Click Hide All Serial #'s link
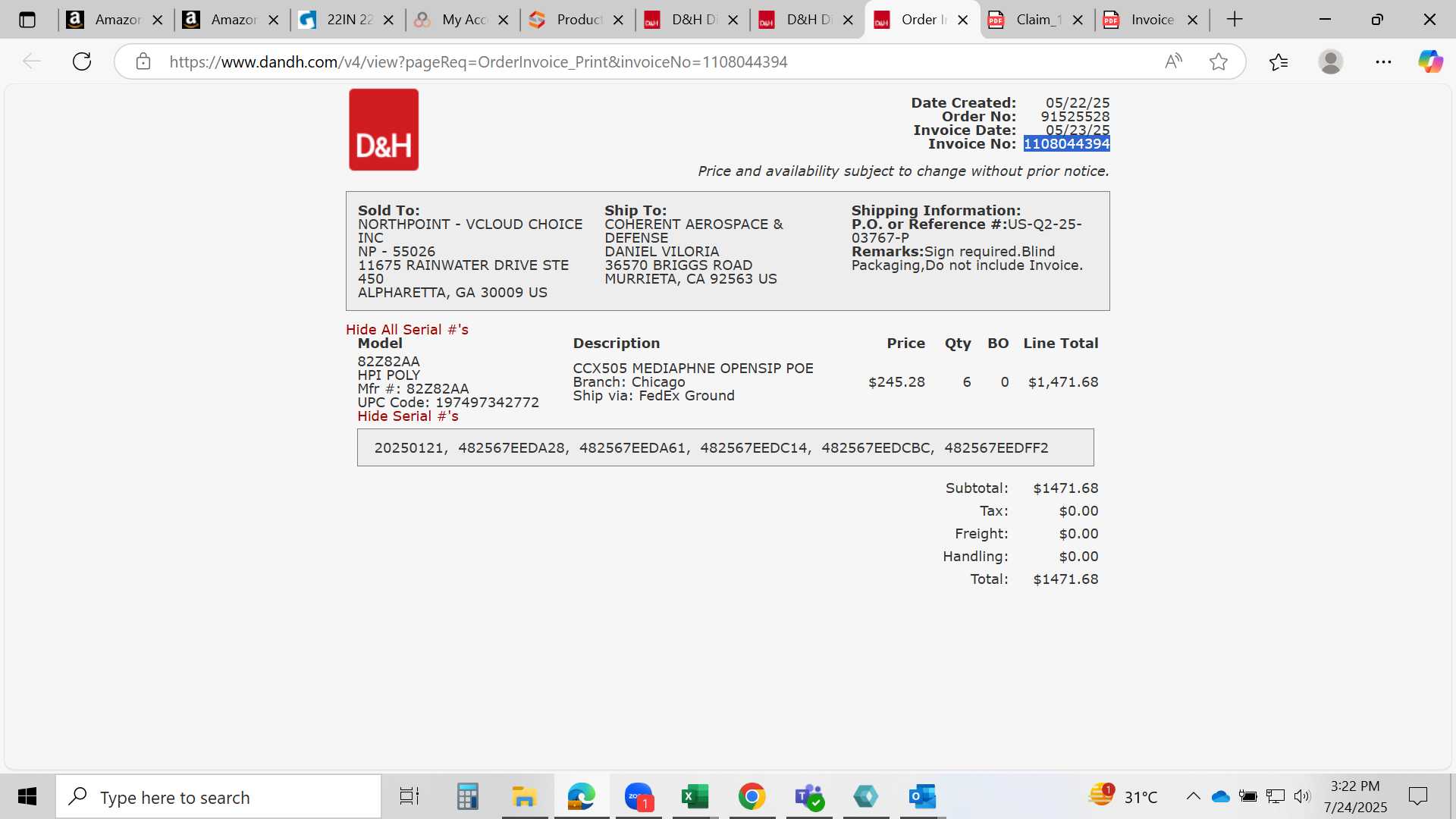The height and width of the screenshot is (819, 1456). (407, 330)
